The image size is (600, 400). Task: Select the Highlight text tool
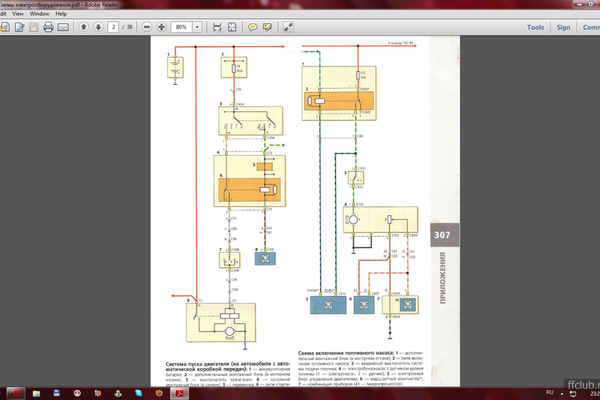click(267, 27)
